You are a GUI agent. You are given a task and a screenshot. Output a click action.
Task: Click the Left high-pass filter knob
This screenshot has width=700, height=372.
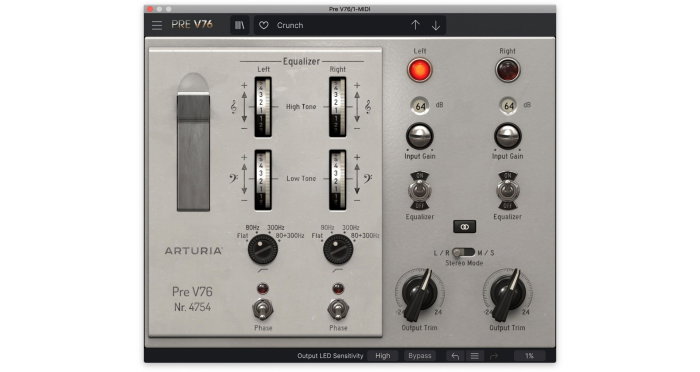pyautogui.click(x=262, y=249)
